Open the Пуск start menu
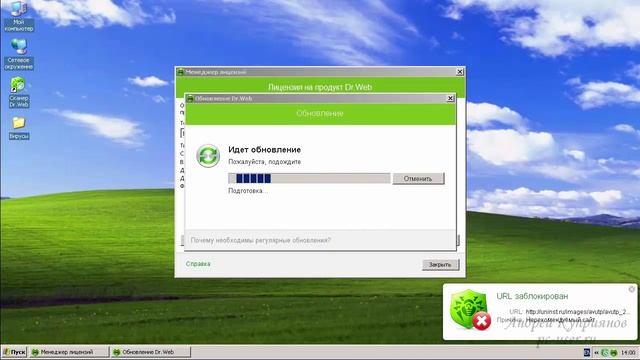 pos(14,352)
